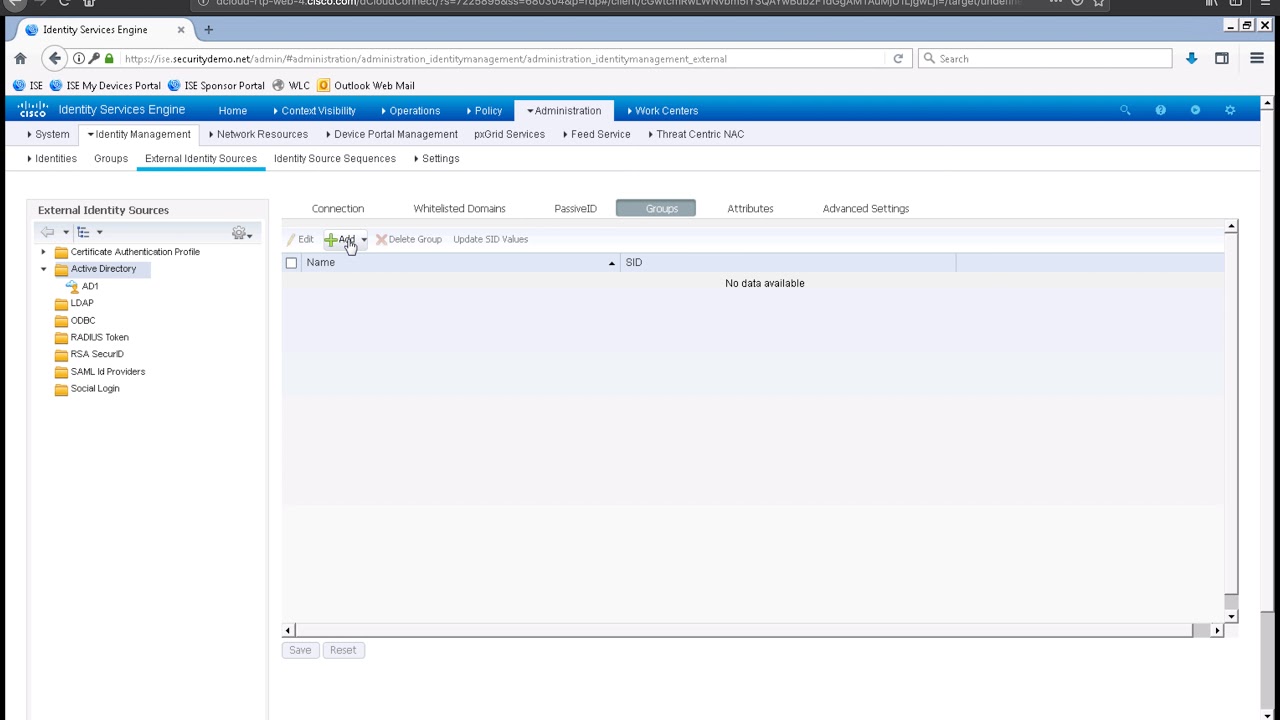Screen dimensions: 1280x720
Task: Switch to the Attributes tab
Action: click(750, 209)
